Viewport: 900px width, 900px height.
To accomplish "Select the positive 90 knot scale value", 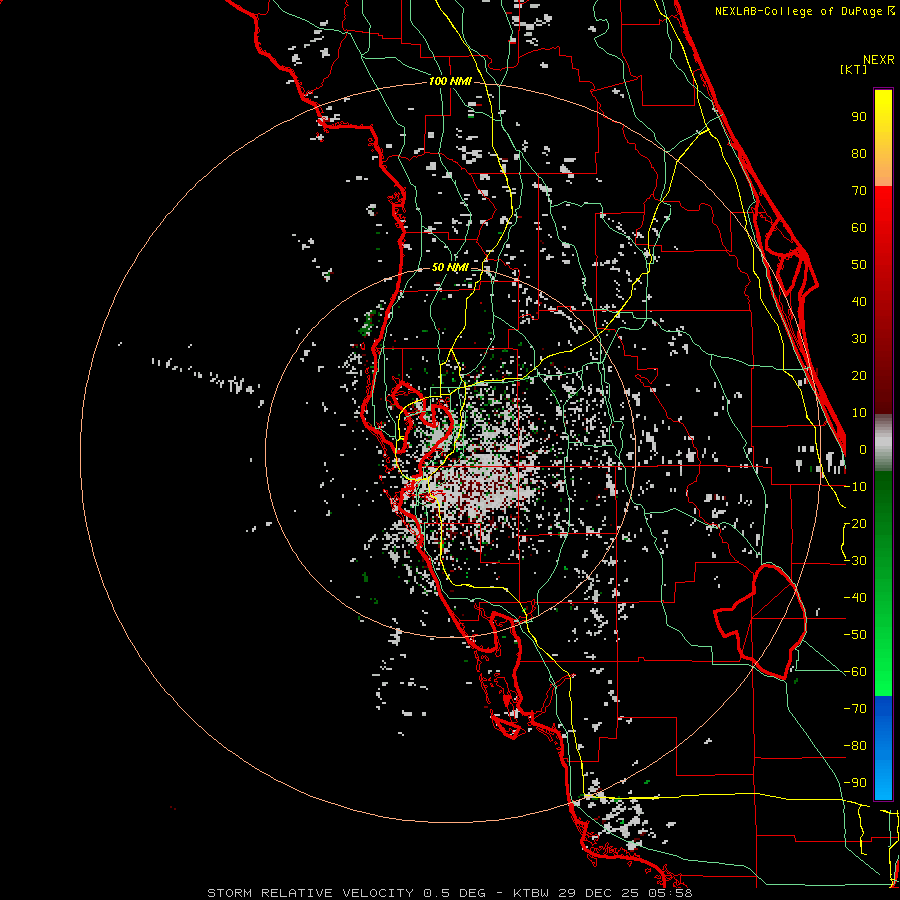I will pos(859,117).
